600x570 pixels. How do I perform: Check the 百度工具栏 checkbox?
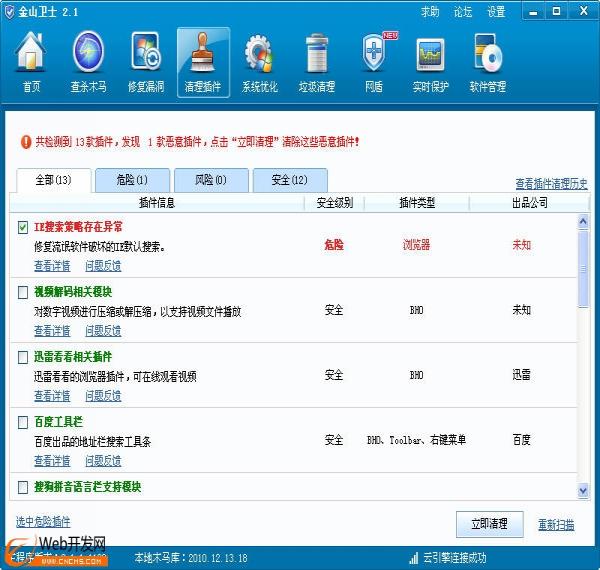[x=23, y=422]
